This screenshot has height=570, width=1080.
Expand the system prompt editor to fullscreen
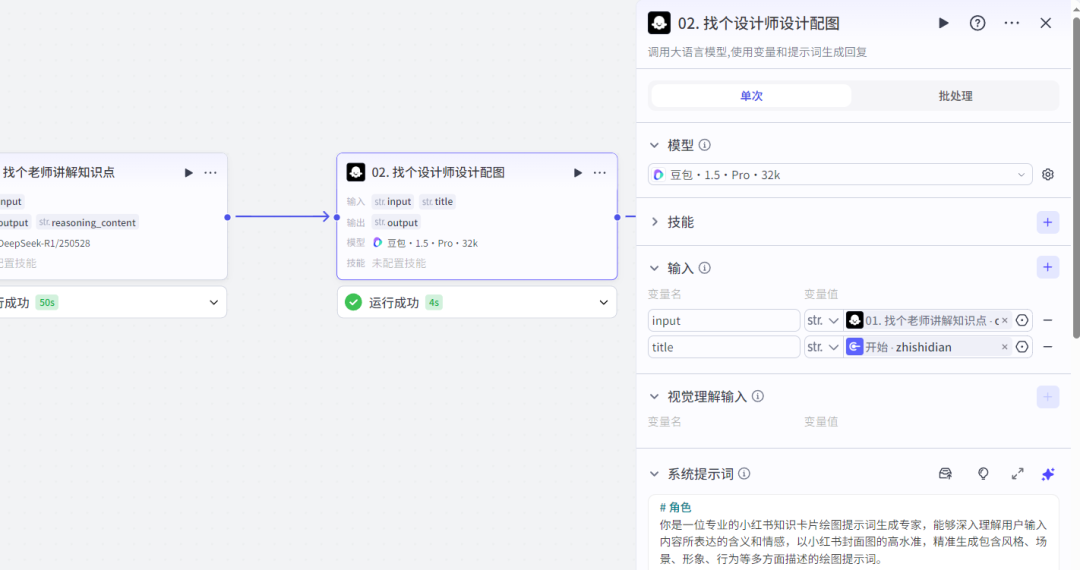coord(1017,474)
